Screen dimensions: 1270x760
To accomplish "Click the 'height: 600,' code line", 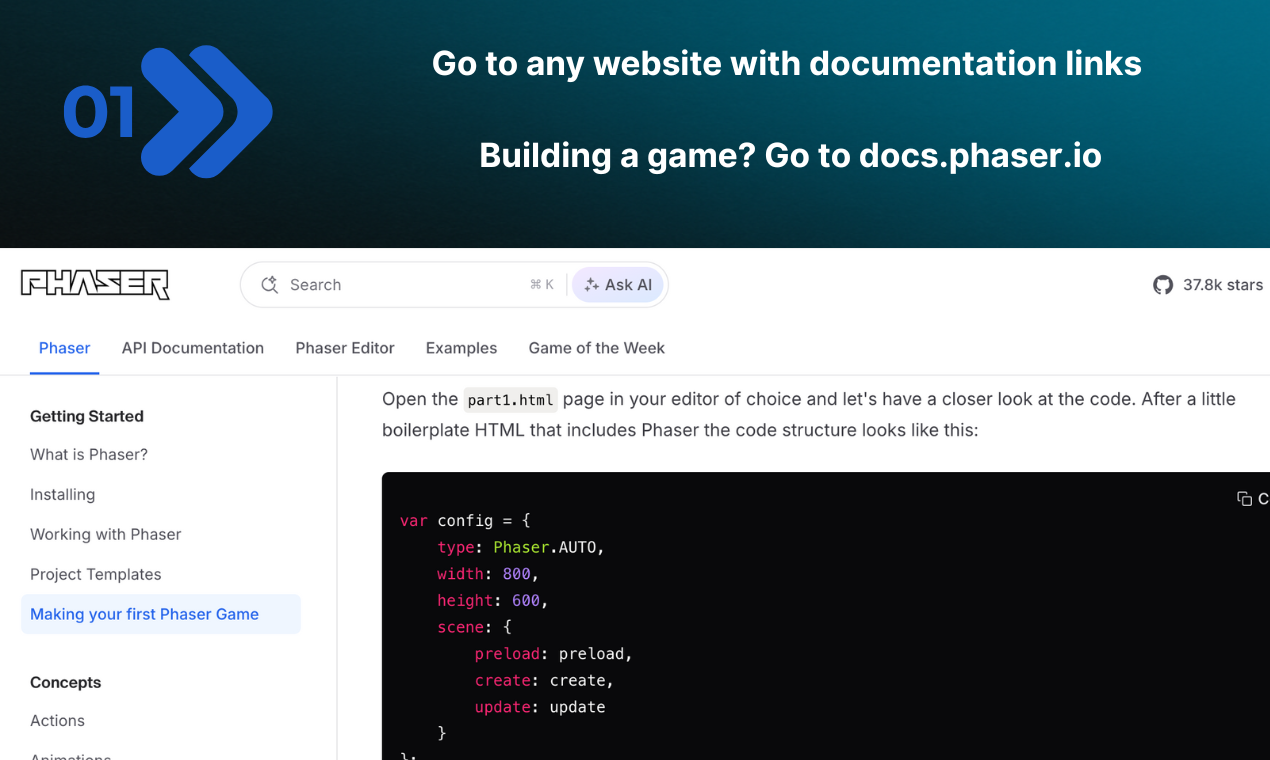I will 493,600.
